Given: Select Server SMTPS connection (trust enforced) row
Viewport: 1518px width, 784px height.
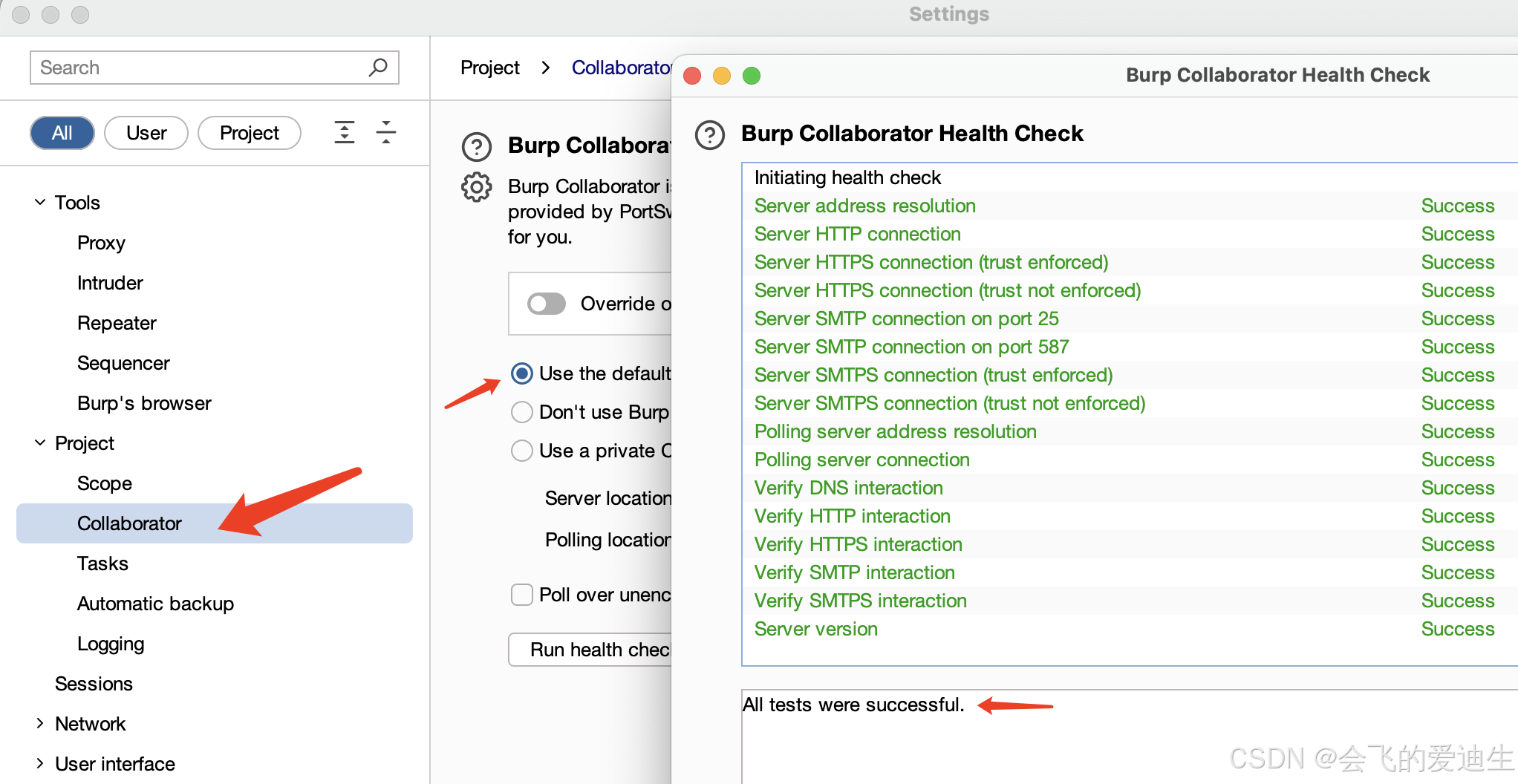Looking at the screenshot, I should [1130, 375].
